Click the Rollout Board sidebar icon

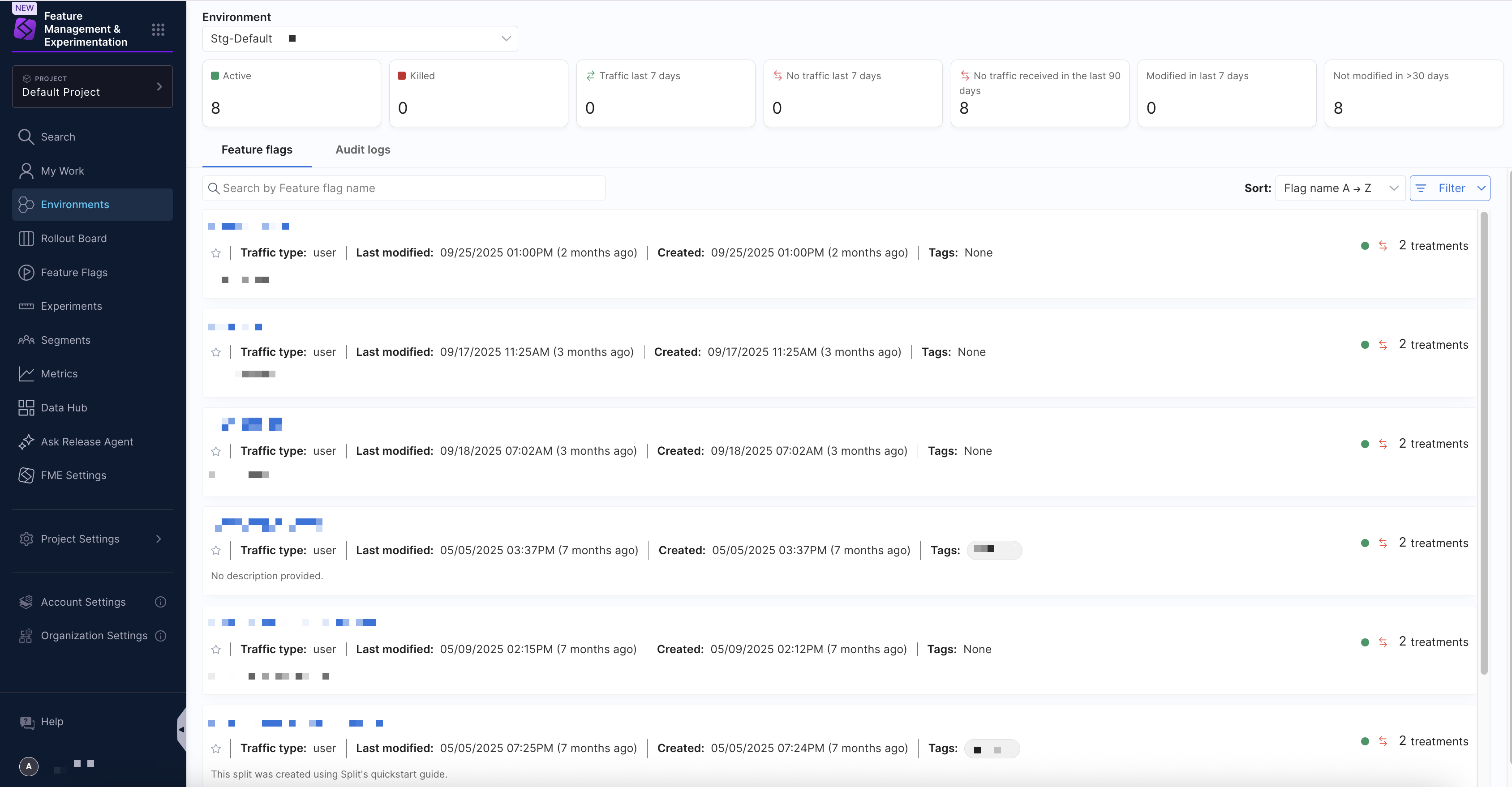(x=26, y=238)
